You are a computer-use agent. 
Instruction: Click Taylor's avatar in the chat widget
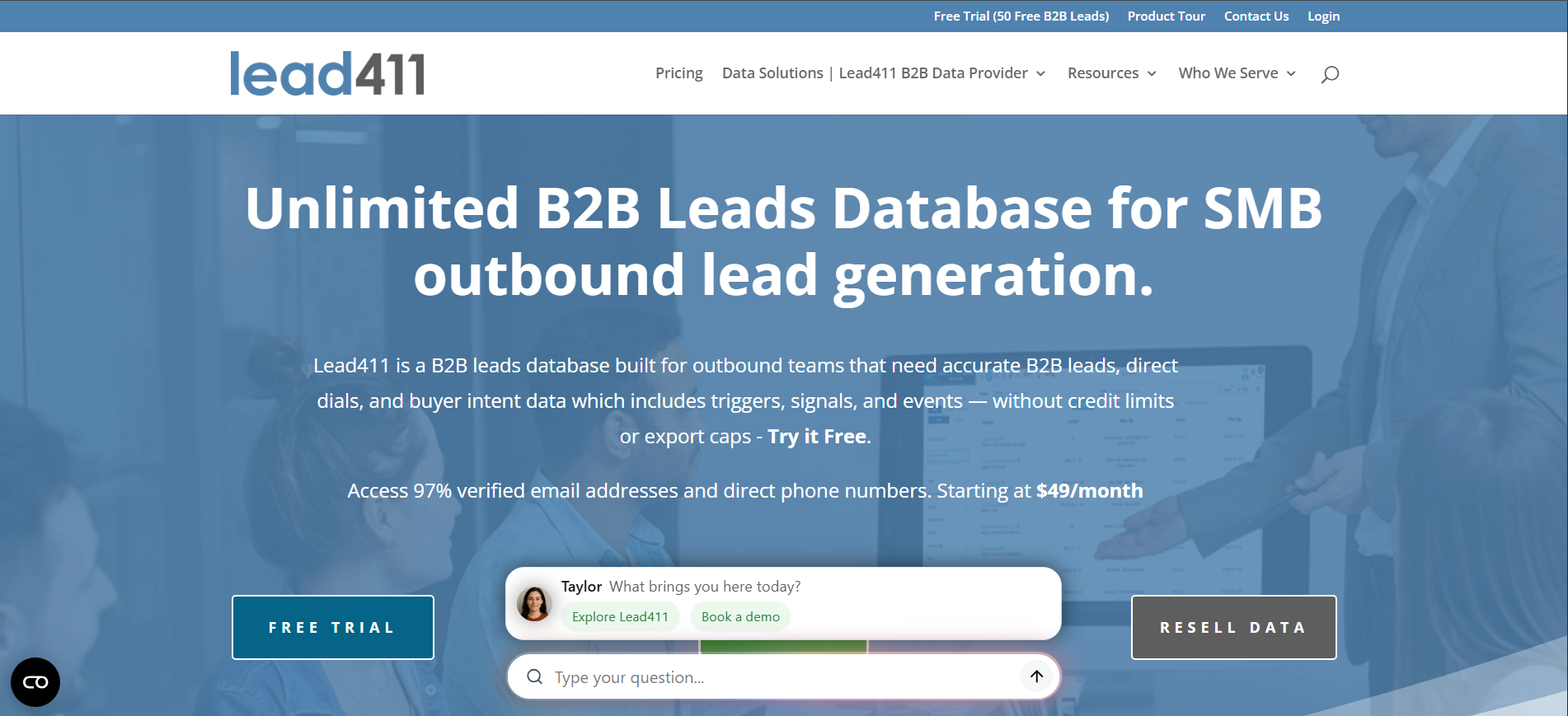point(534,604)
